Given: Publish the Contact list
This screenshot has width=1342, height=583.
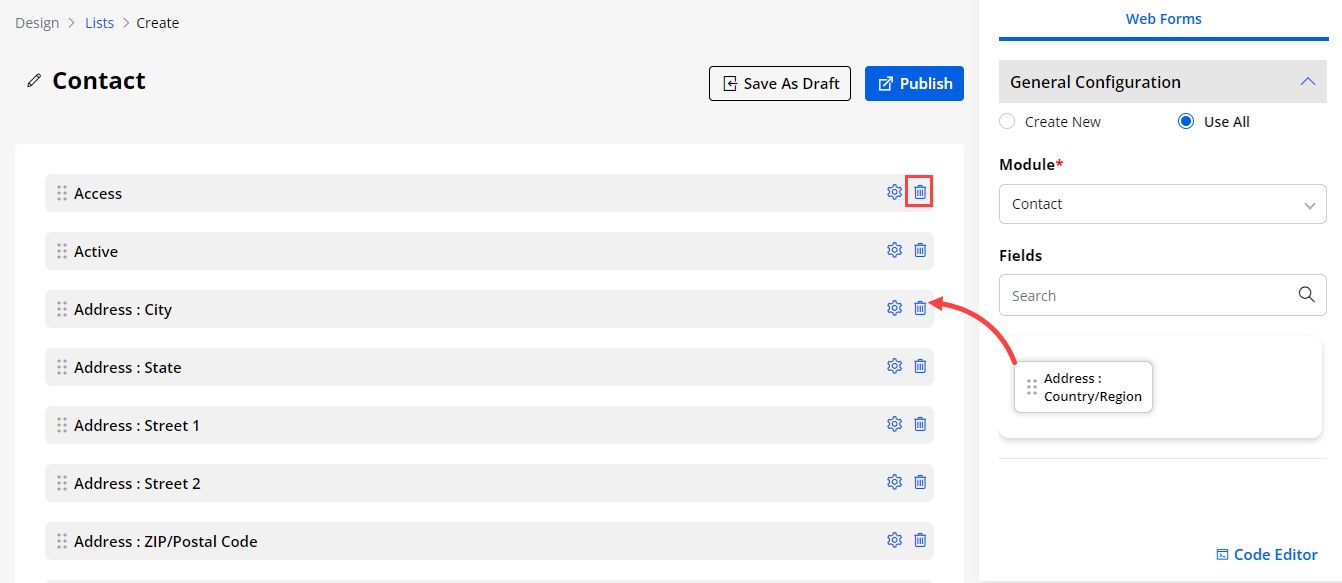Looking at the screenshot, I should click(x=914, y=84).
